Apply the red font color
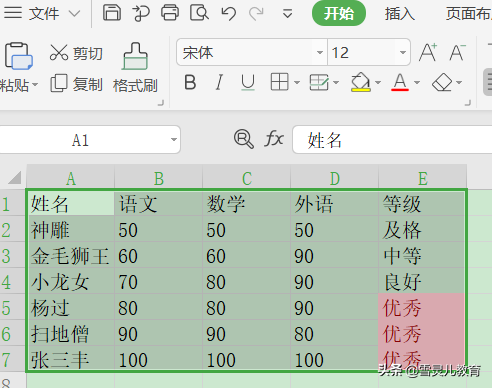This screenshot has height=388, width=492. [400, 82]
